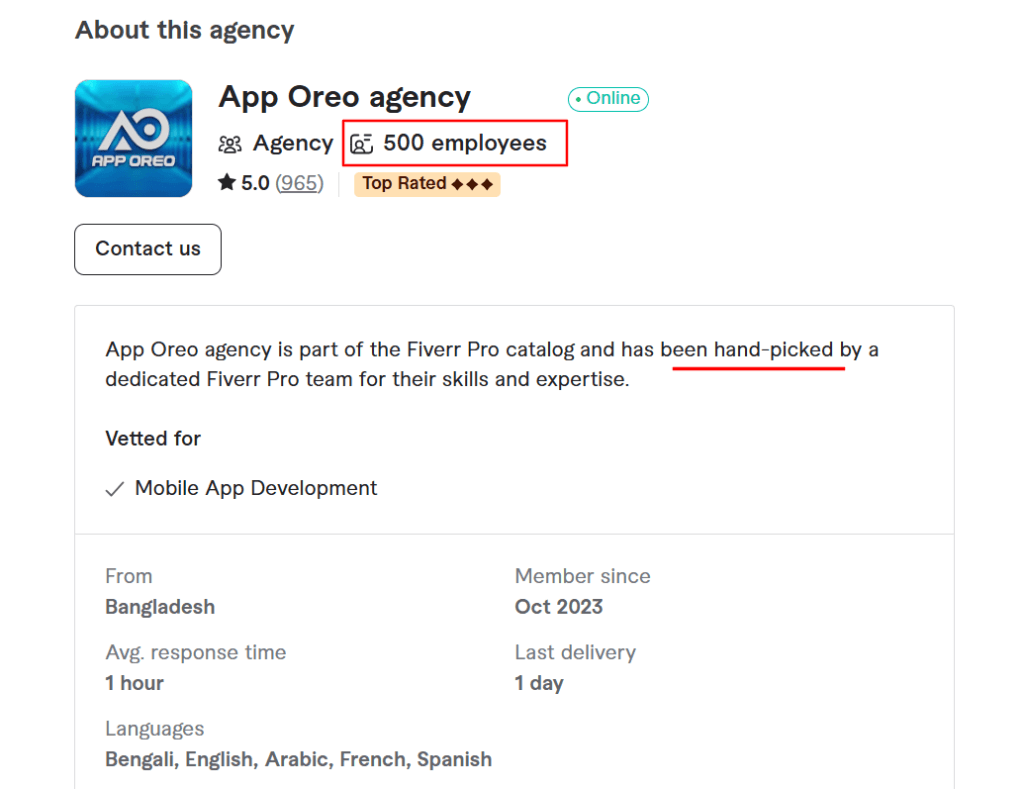Open the App Oreo agency logo

pyautogui.click(x=133, y=138)
